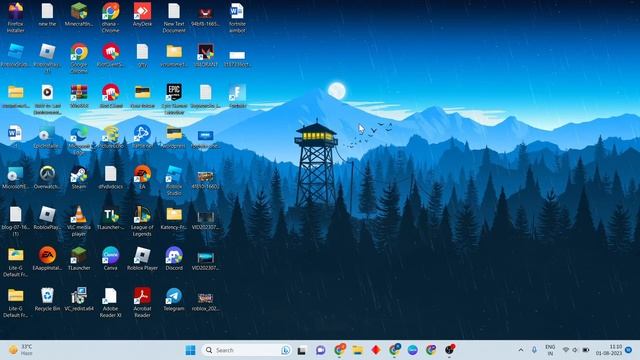This screenshot has height=360, width=640.
Task: Open the Windows Start menu
Action: click(190, 350)
